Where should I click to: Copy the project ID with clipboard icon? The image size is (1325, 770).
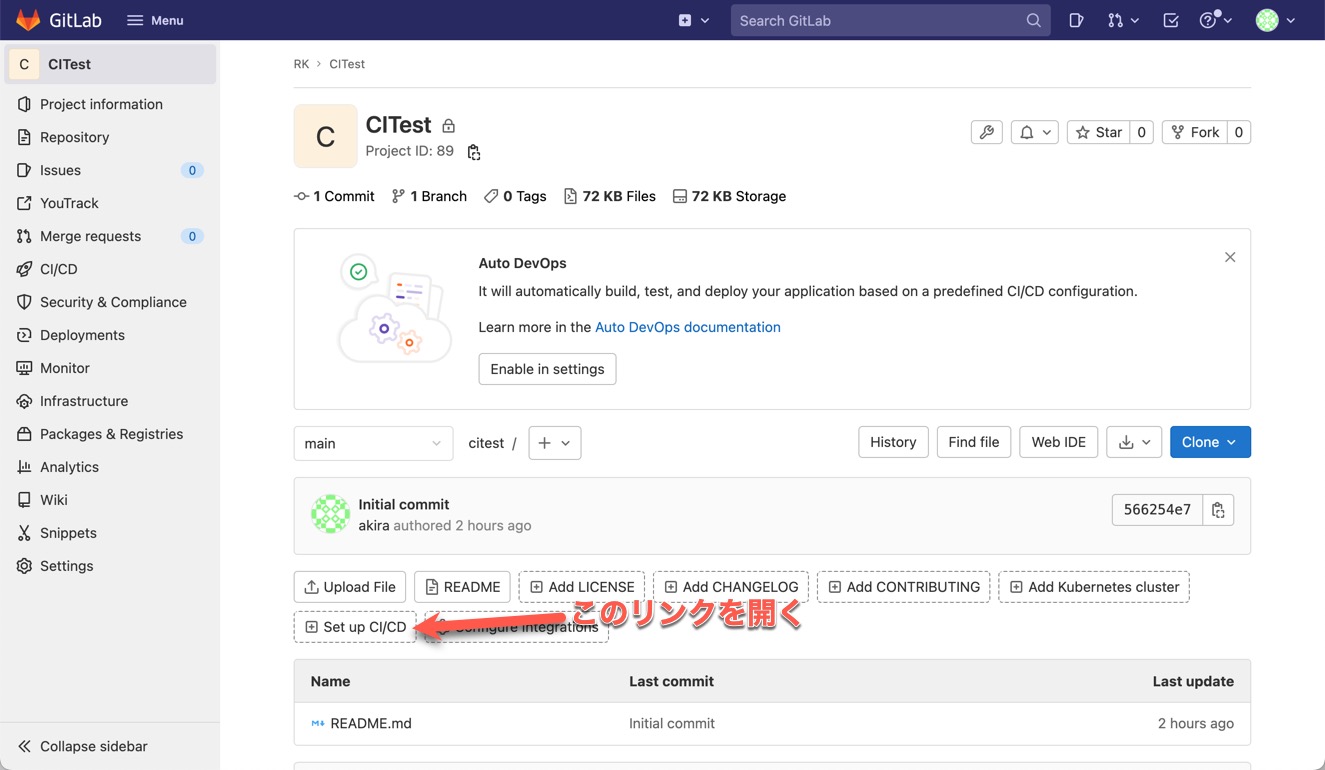474,152
